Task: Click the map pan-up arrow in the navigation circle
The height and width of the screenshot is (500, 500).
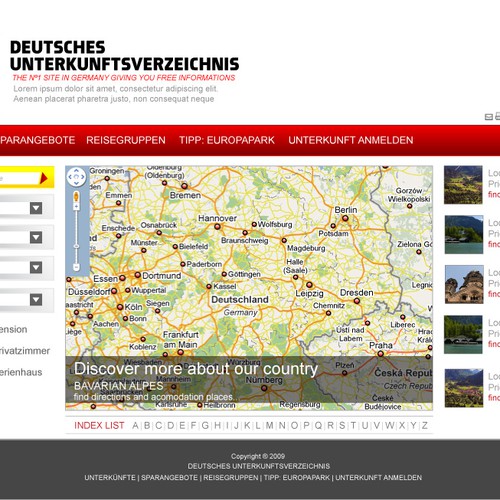Action: (76, 170)
